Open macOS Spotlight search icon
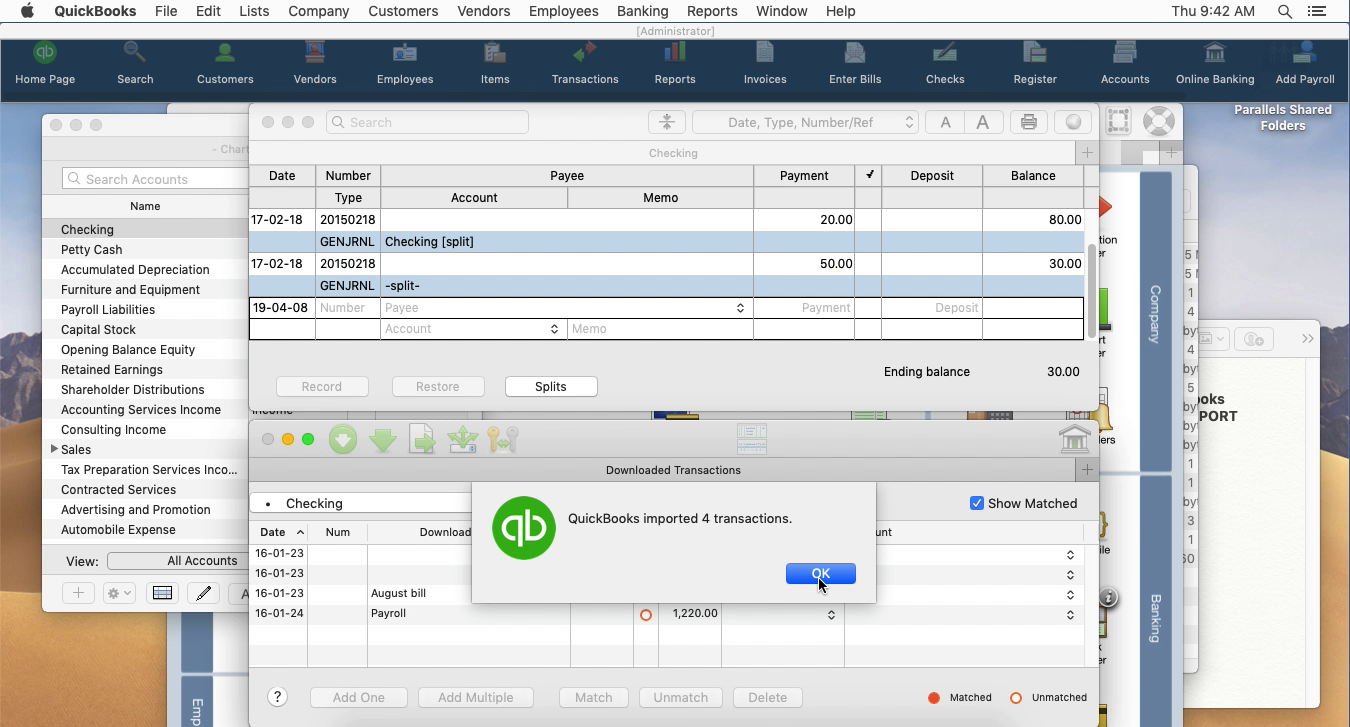Screen dimensions: 1350x727 pos(1285,11)
